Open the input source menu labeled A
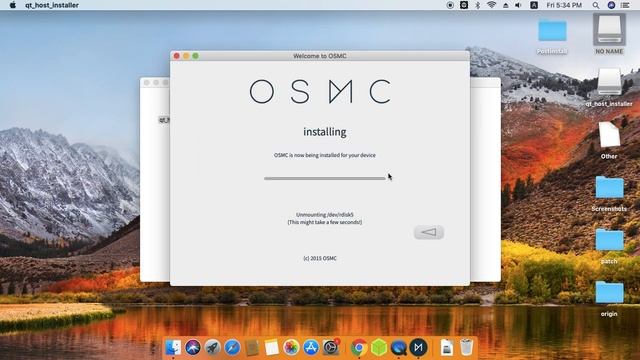Image resolution: width=640 pixels, height=360 pixels. 533,5
